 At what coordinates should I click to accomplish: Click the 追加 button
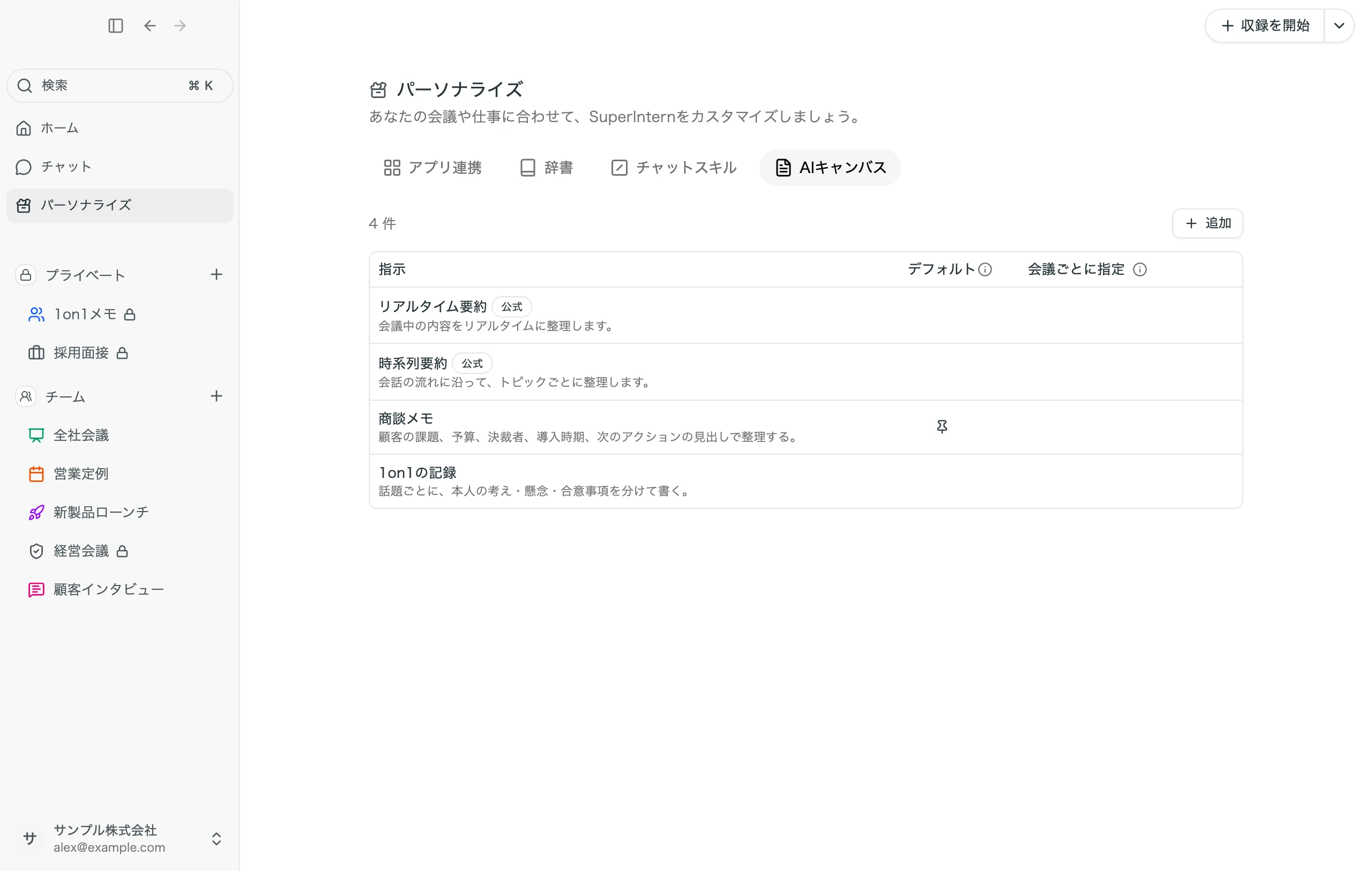[x=1207, y=223]
